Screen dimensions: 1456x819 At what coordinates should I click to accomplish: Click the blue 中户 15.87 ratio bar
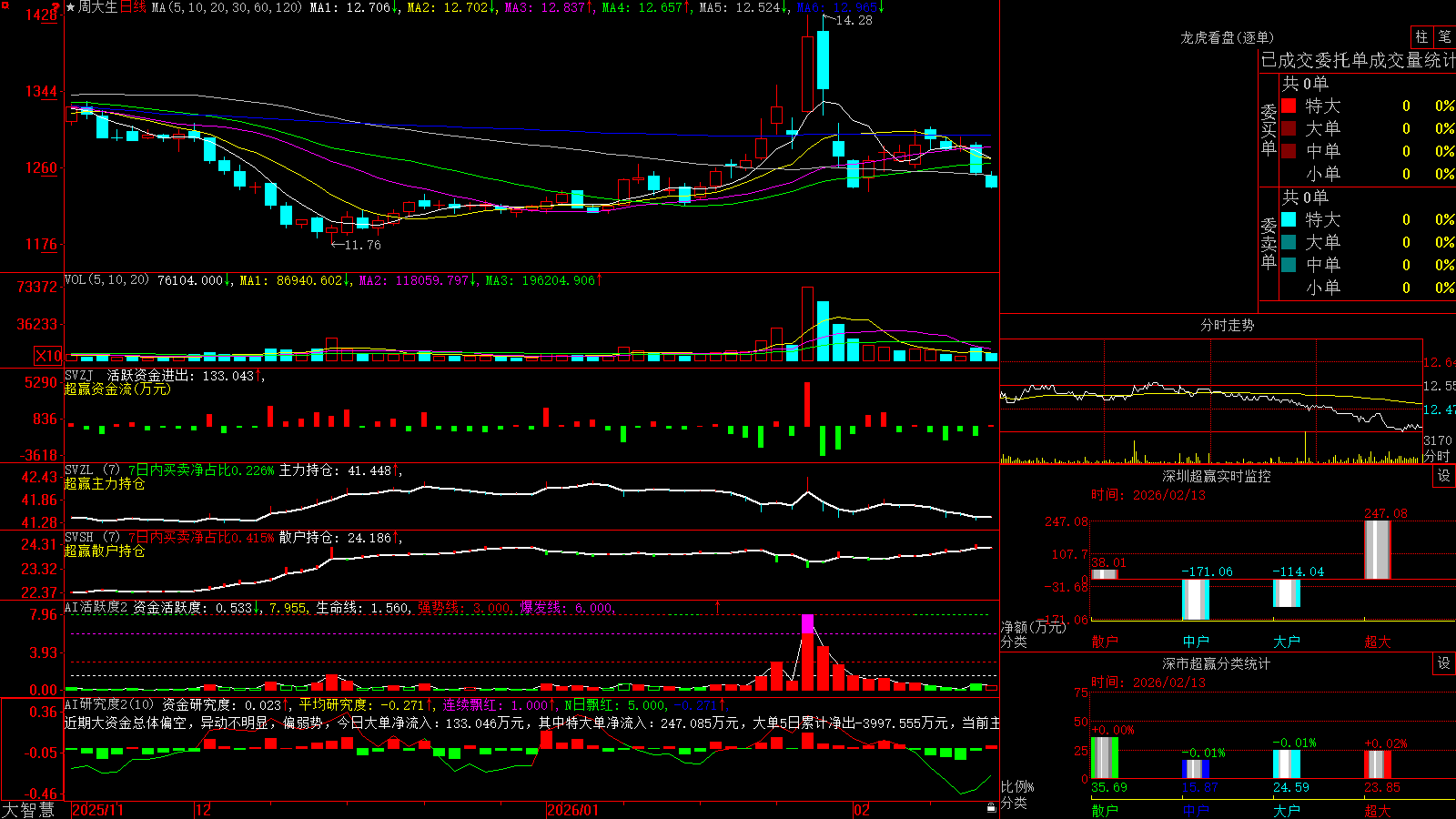1196,769
